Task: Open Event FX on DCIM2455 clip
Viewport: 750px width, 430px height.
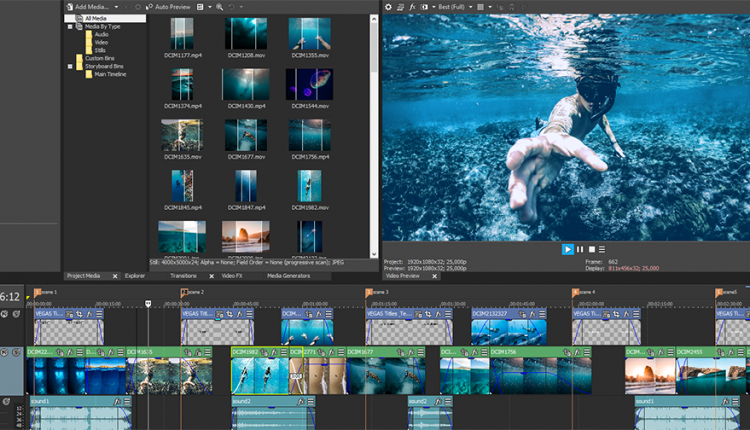Action: (x=731, y=352)
